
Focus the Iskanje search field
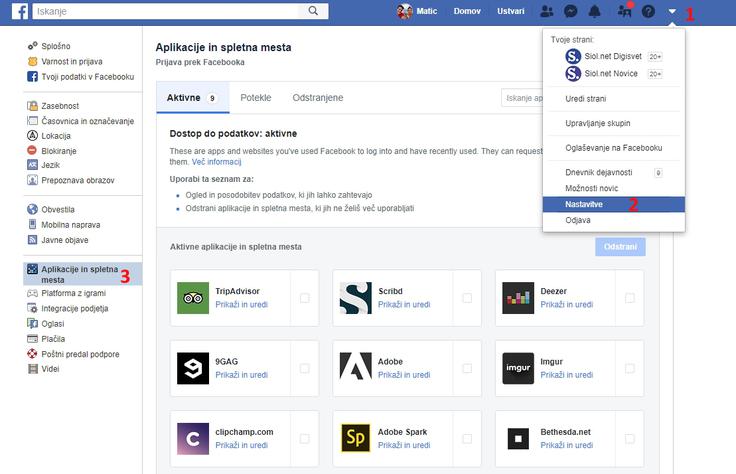point(166,11)
